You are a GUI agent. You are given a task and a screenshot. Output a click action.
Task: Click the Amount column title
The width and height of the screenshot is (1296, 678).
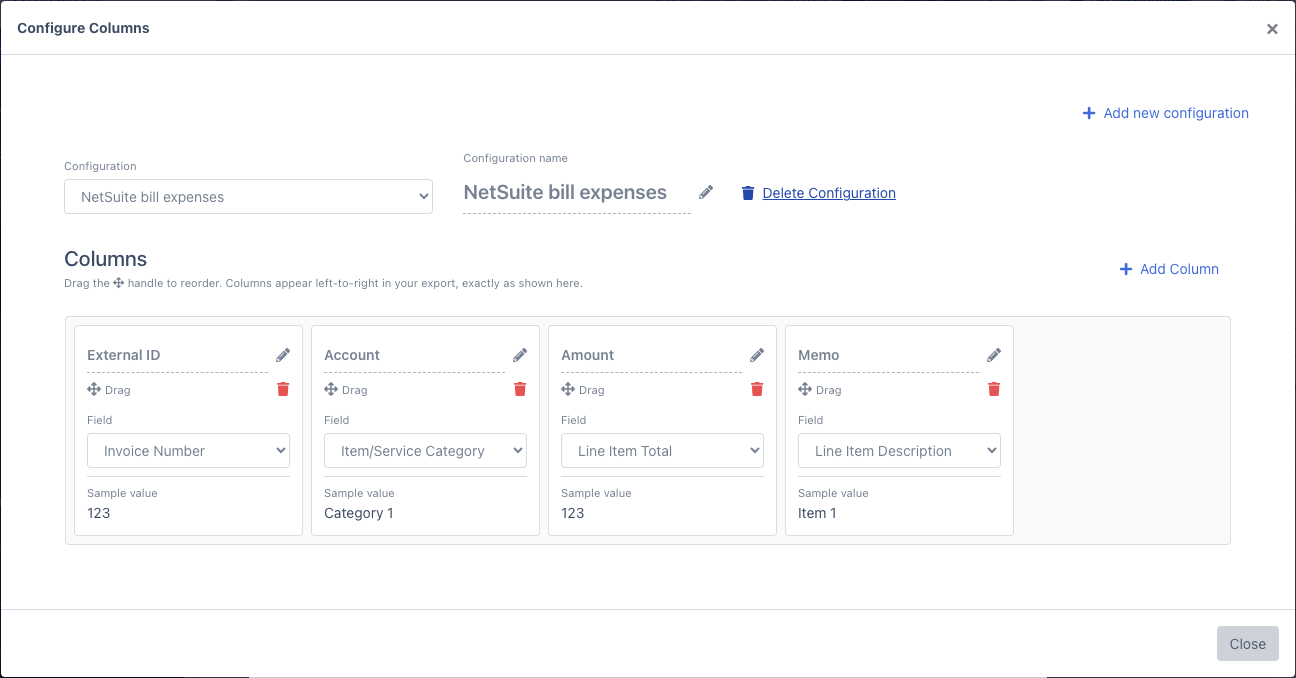pos(588,355)
